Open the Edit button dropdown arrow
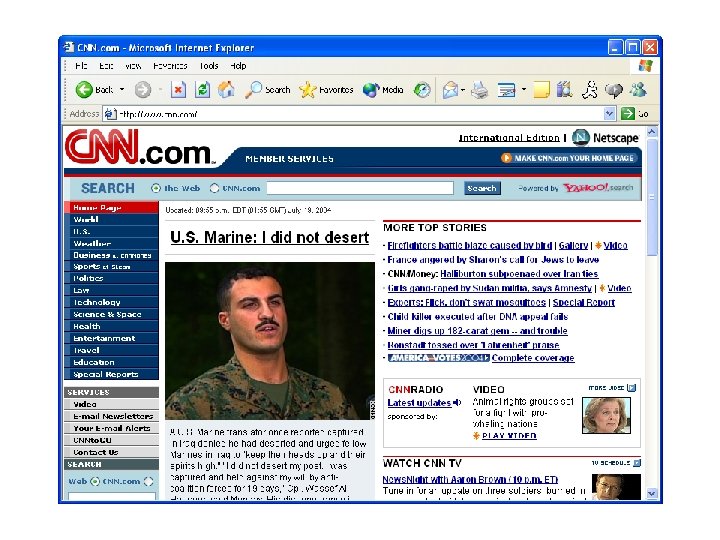The image size is (720, 540). coord(523,90)
